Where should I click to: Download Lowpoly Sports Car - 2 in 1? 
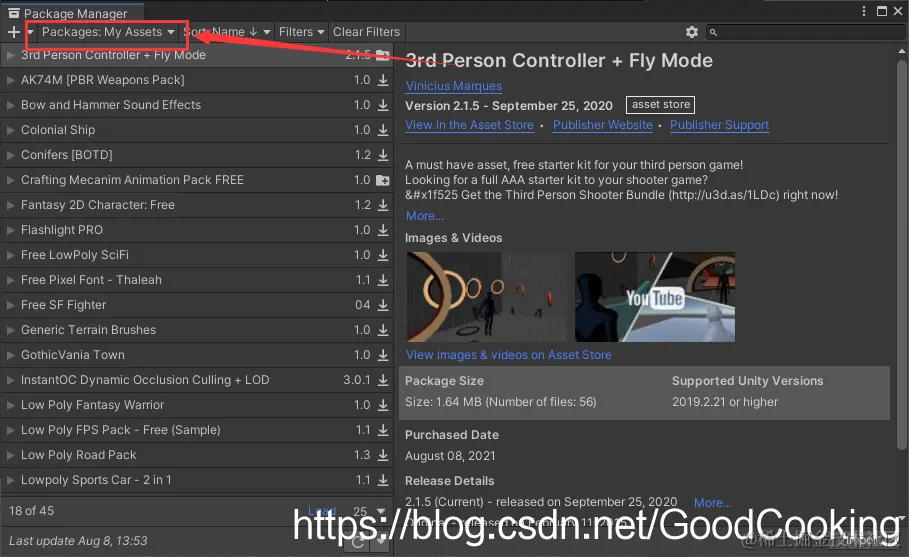383,480
